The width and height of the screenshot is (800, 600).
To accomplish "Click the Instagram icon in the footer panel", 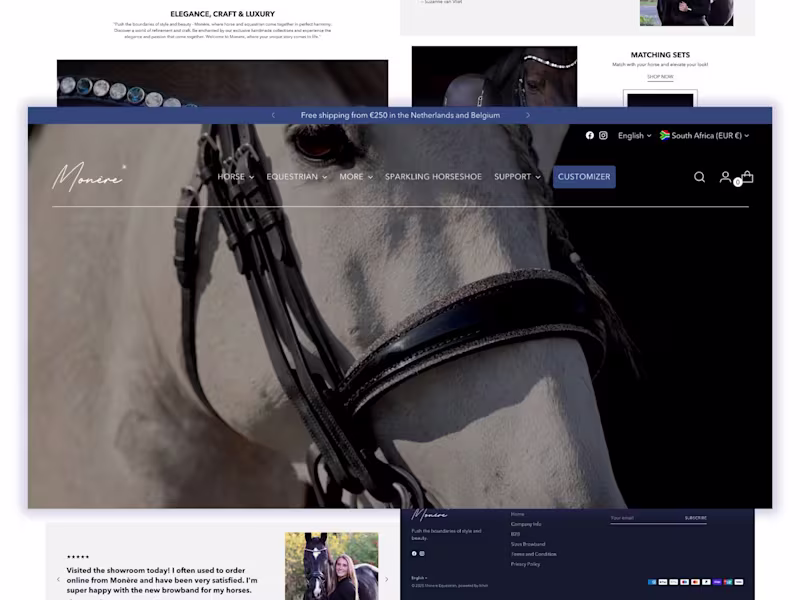I will pos(422,554).
